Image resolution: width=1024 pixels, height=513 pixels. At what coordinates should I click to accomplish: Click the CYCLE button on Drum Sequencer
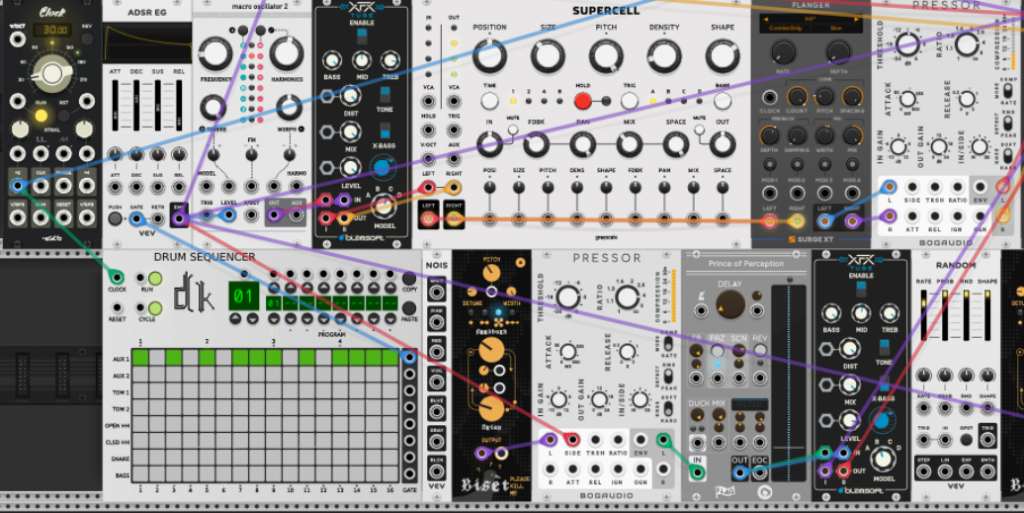coord(155,308)
